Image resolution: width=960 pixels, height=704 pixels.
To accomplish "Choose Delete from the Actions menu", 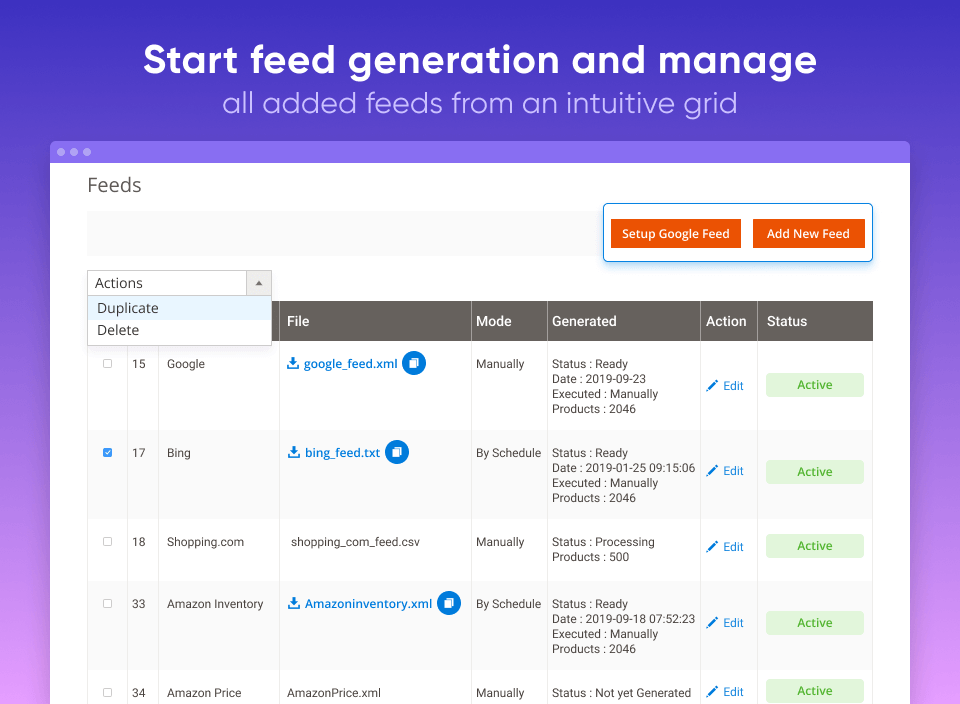I will coord(118,330).
